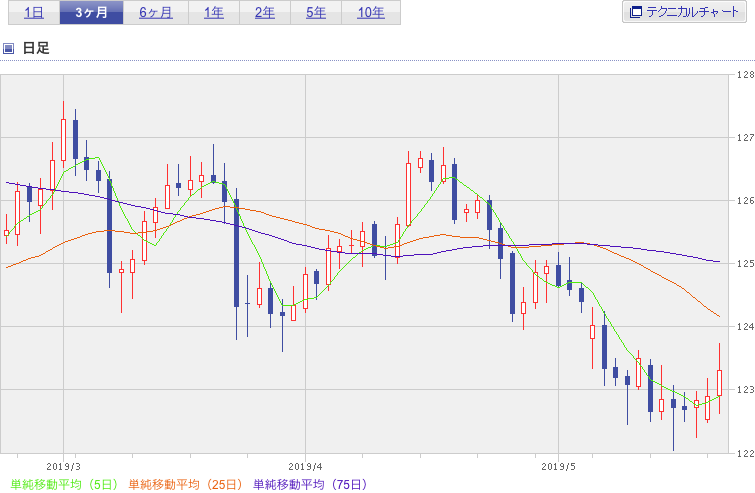This screenshot has height=493, width=755.
Task: Click the 単純移動平均（5日） legend label
Action: click(64, 484)
